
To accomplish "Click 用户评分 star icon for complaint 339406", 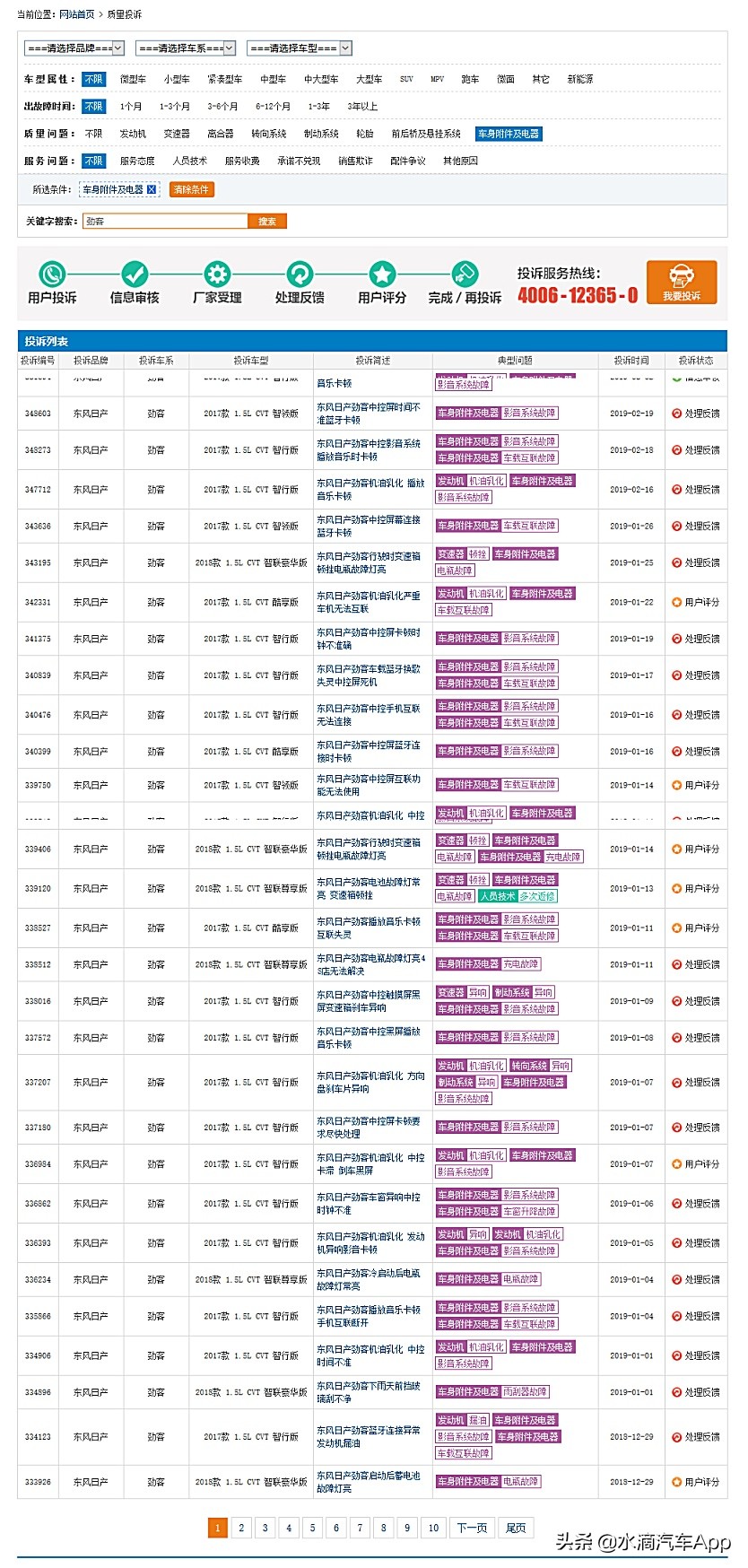I will (677, 849).
